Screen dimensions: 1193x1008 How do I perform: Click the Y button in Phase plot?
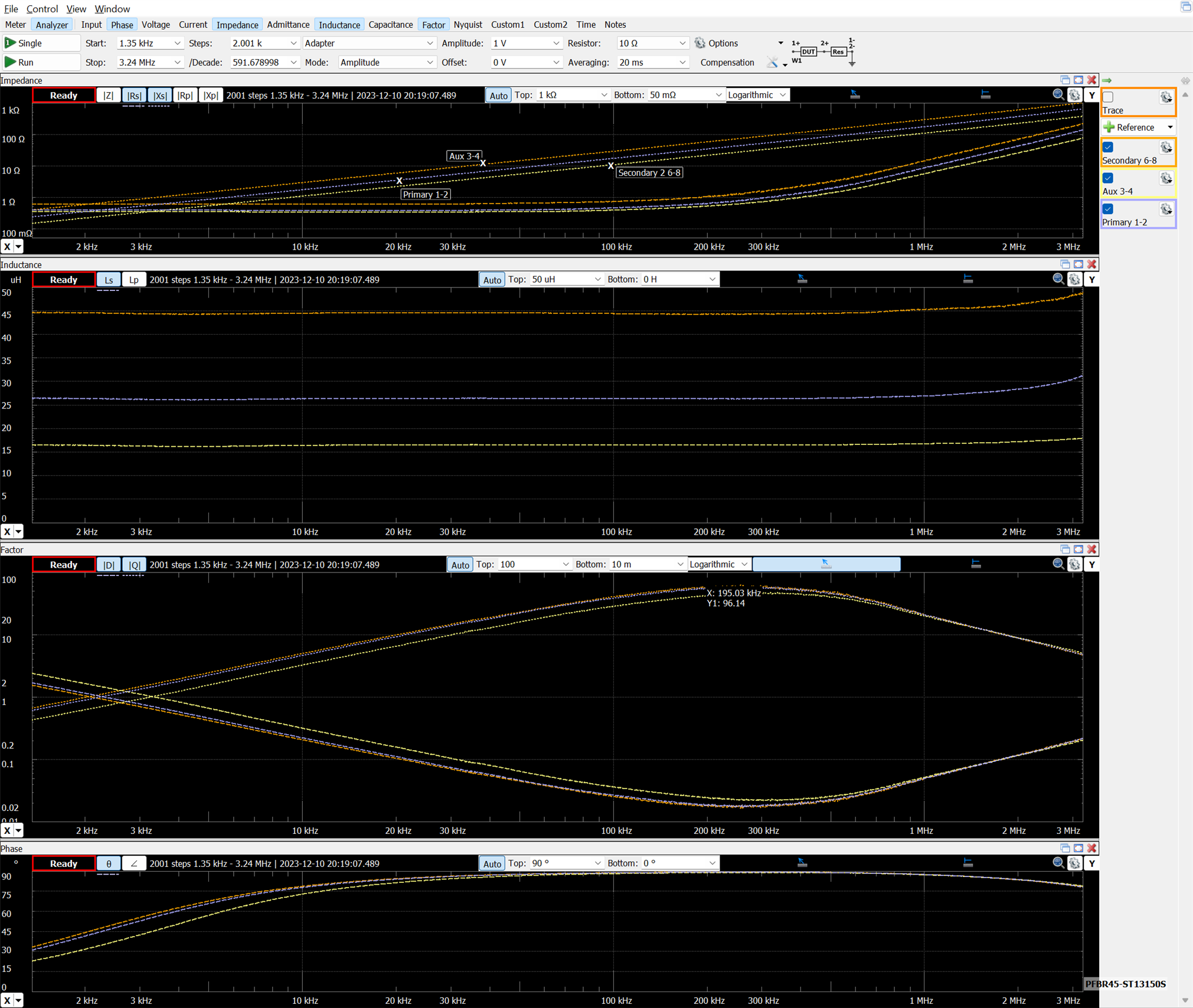(1091, 863)
